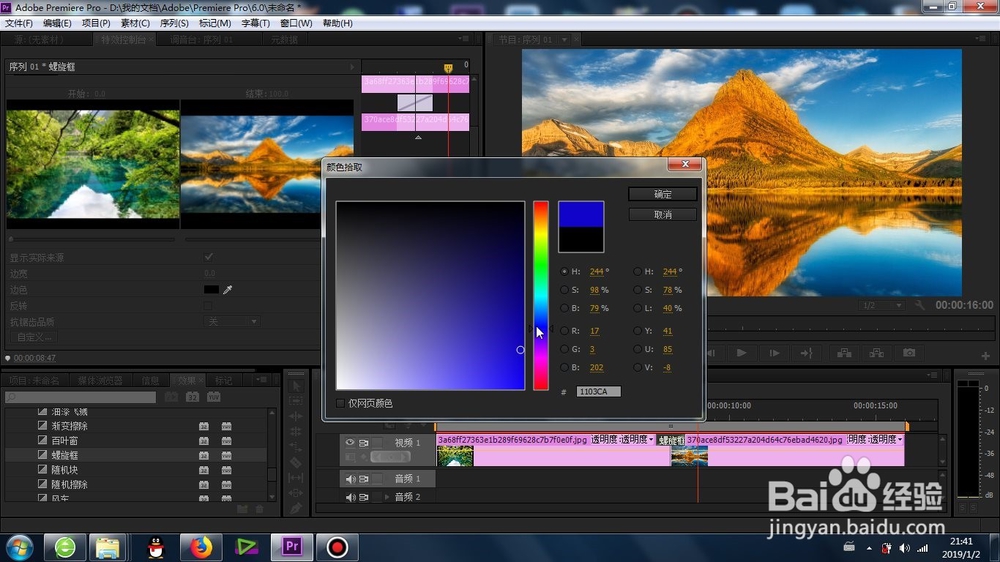Open the timeline panel flyout menu

[x=933, y=374]
